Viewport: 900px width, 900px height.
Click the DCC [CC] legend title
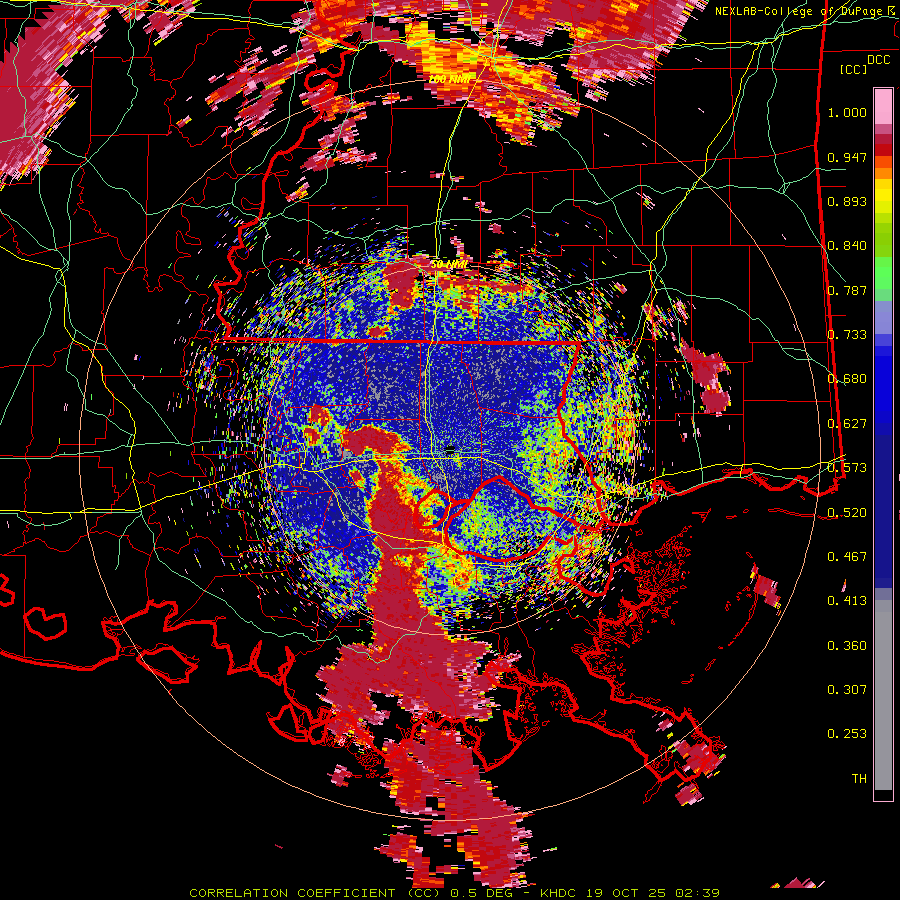(x=864, y=64)
